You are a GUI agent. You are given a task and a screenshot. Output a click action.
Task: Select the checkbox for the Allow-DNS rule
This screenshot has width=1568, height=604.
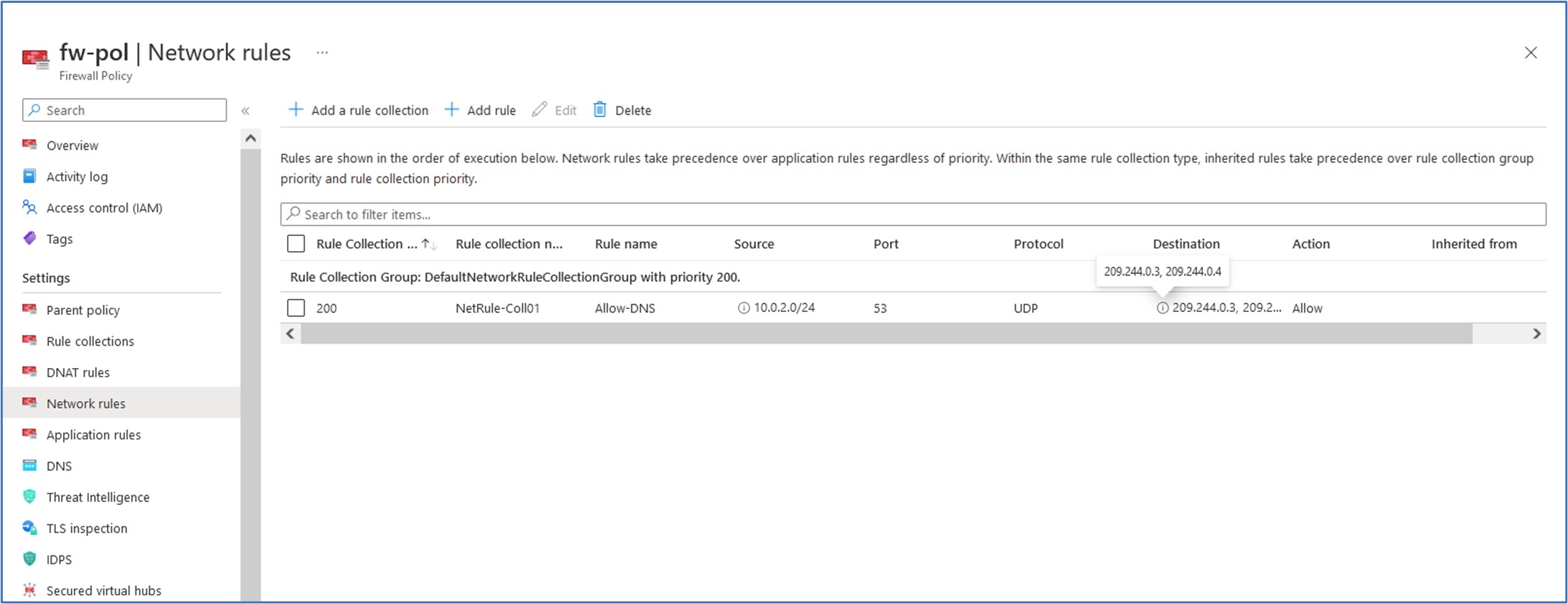[296, 308]
